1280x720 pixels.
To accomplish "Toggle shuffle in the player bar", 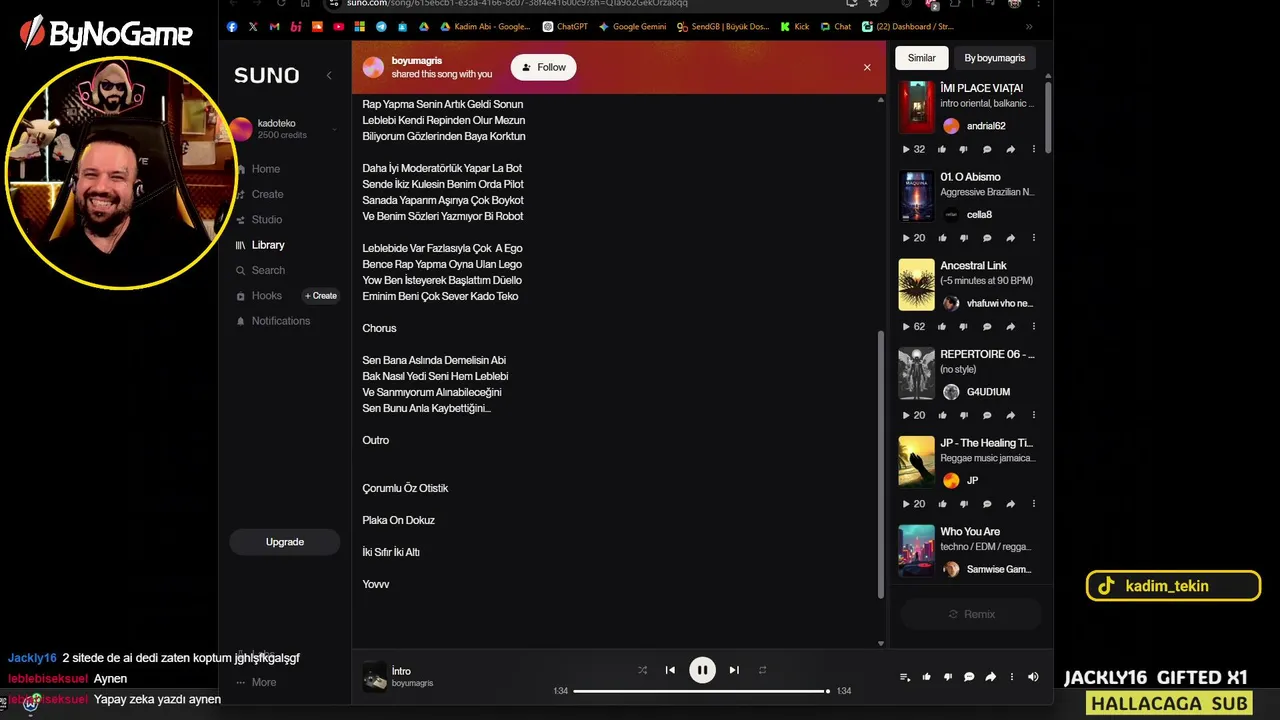I will pos(642,670).
